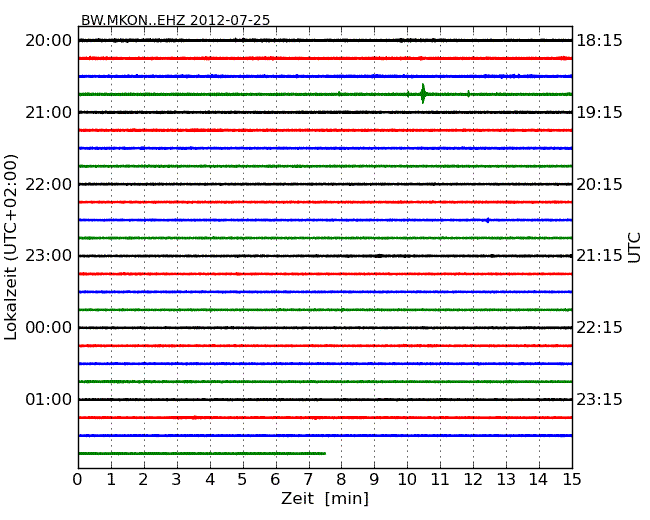Click the x-axis tick label 0
Viewport: 650px width, 520px height.
click(x=78, y=480)
